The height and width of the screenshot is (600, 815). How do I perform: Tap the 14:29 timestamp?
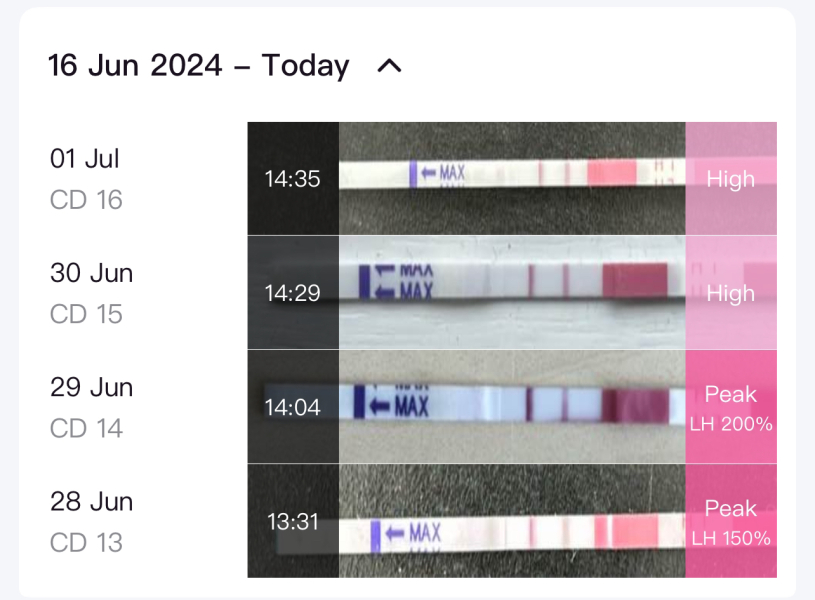[292, 293]
